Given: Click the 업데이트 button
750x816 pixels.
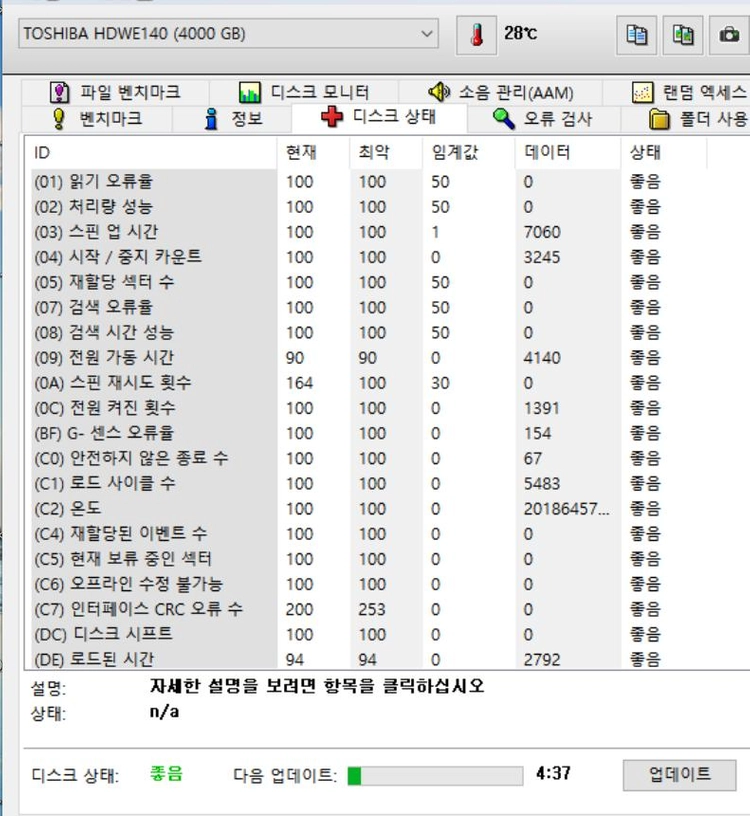Looking at the screenshot, I should click(679, 775).
